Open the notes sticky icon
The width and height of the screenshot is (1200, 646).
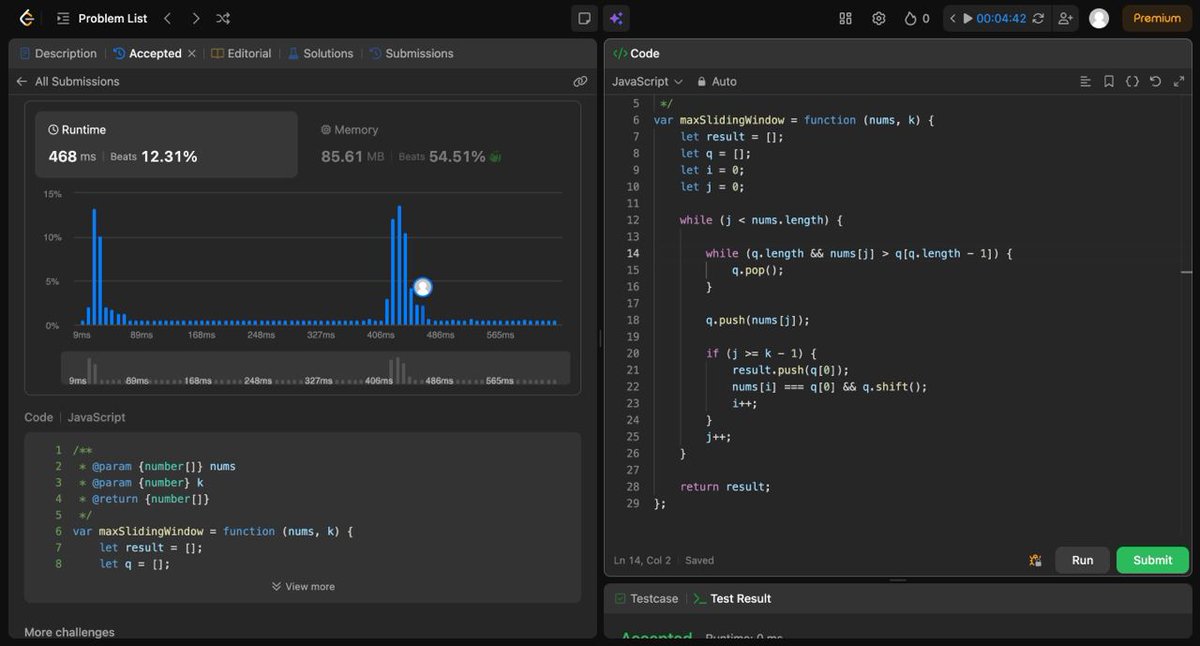[585, 18]
